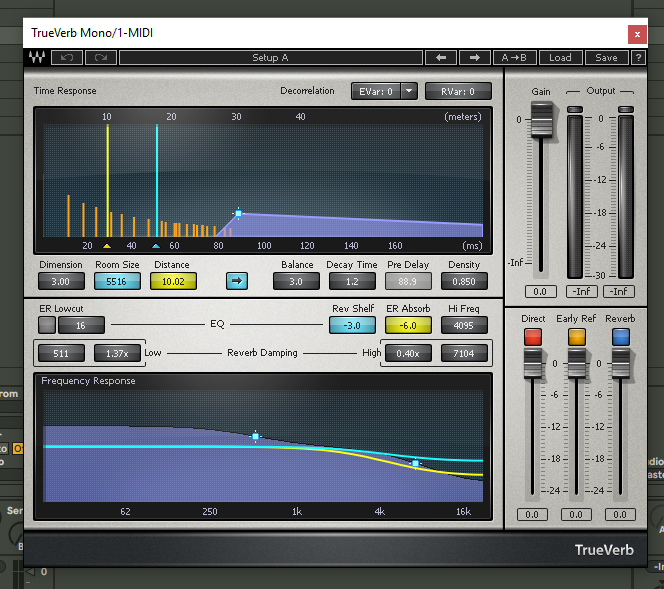
Task: Click the low damping node in Frequency Response
Action: 255,436
